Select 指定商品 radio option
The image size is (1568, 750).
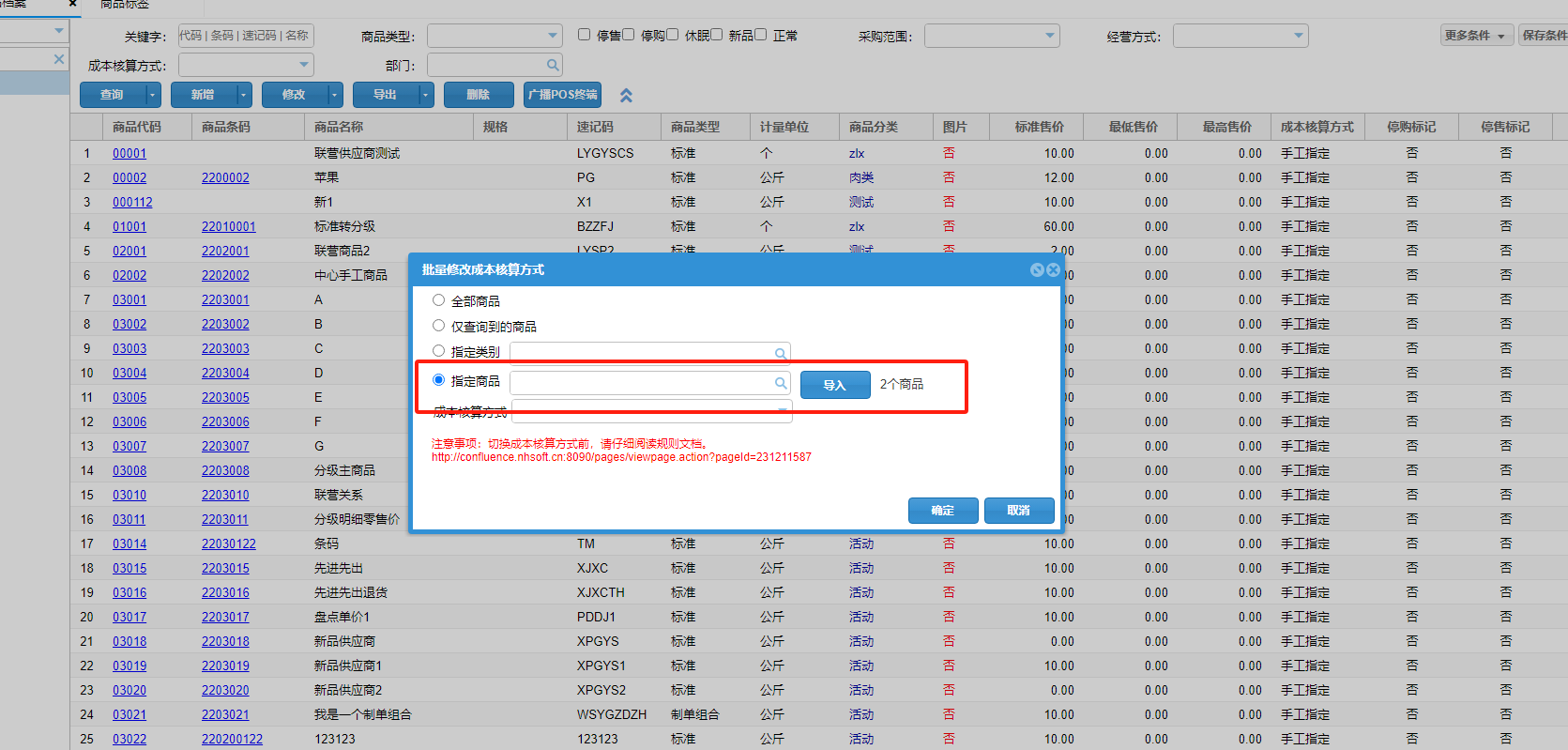438,380
